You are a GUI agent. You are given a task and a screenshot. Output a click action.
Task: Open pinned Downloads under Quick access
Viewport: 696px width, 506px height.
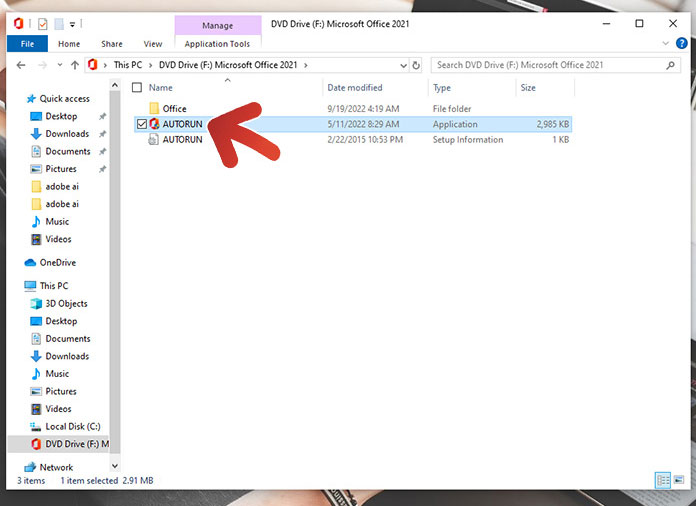click(67, 134)
